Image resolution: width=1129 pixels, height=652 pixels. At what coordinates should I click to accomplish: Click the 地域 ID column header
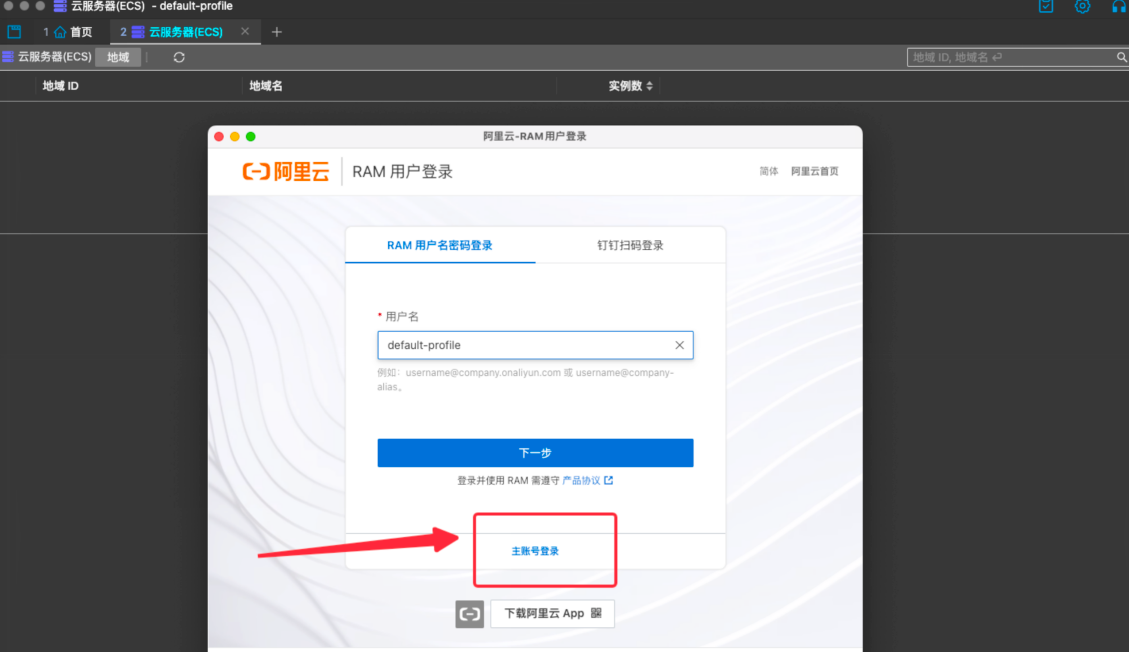[x=60, y=86]
